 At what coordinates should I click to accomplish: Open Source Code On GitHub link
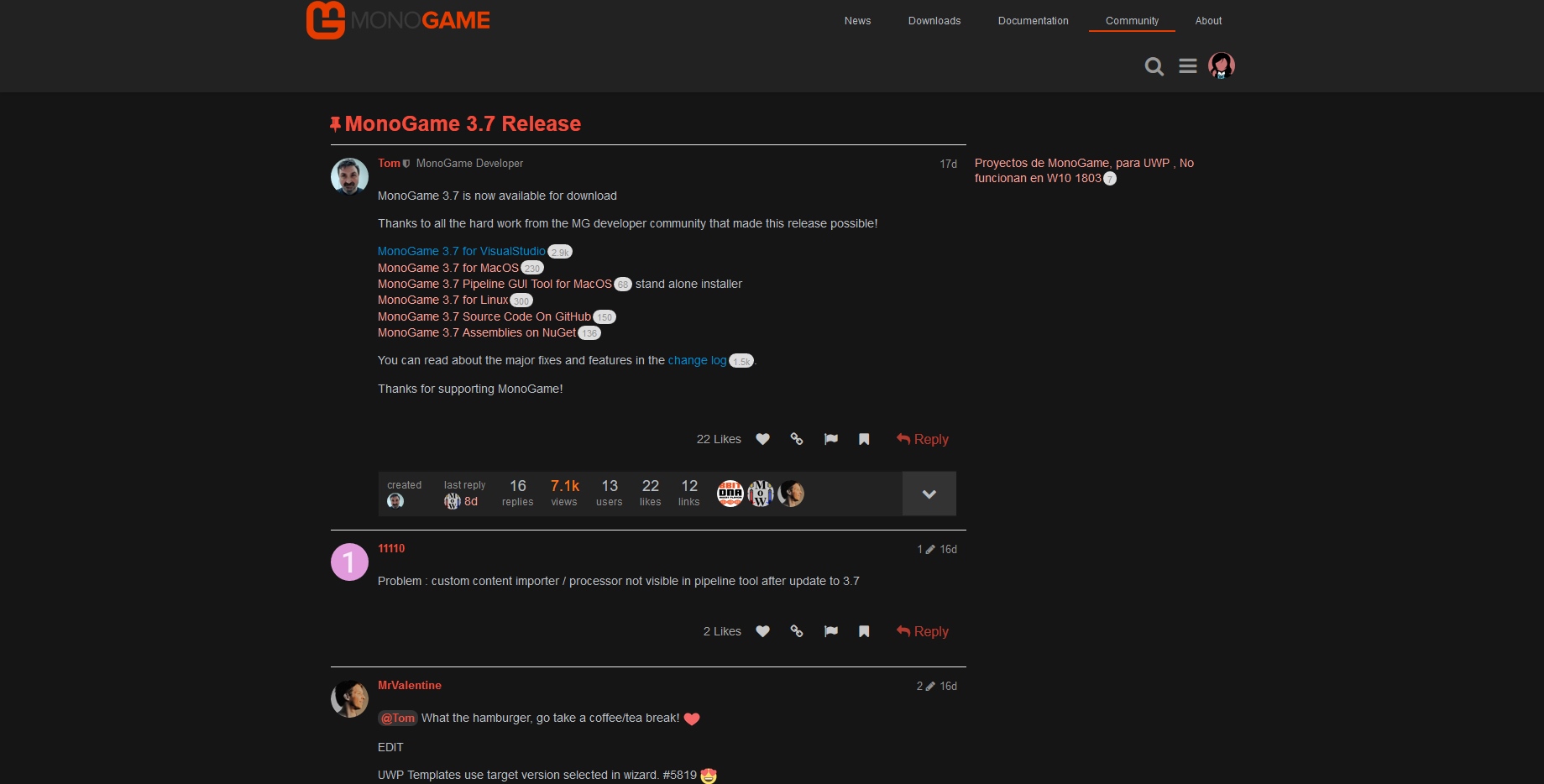[x=484, y=316]
